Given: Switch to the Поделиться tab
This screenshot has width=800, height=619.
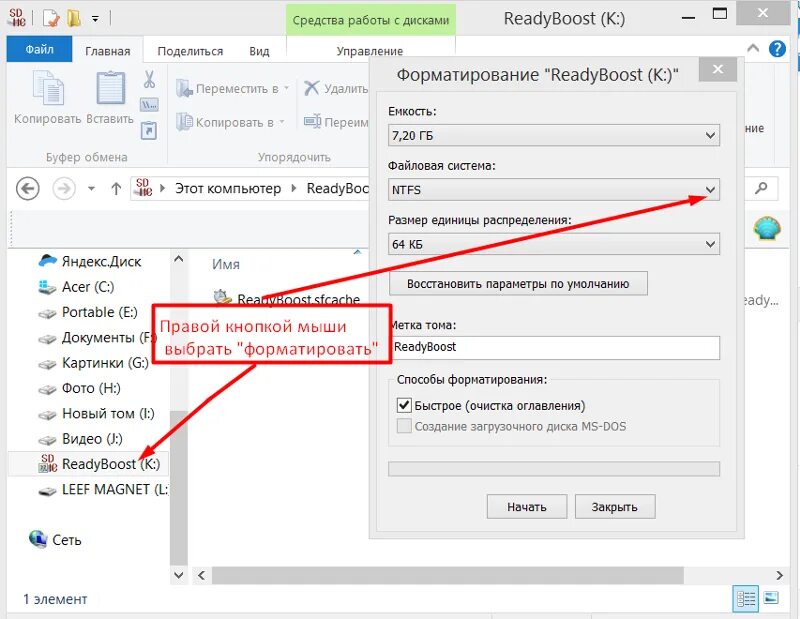Looking at the screenshot, I should click(190, 51).
